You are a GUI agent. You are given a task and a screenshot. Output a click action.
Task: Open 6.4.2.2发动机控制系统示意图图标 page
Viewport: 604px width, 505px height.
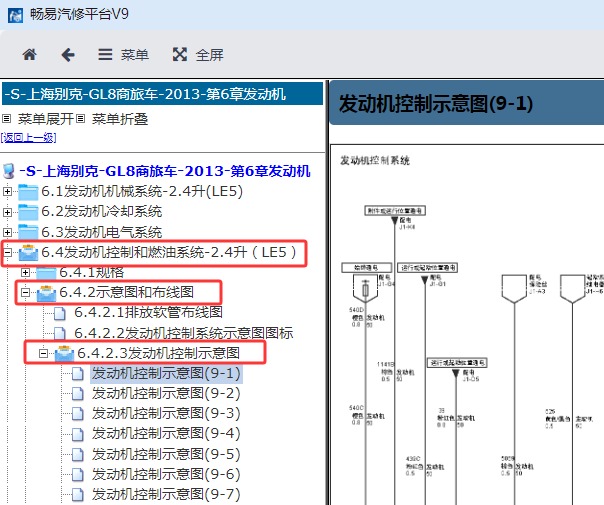[x=184, y=333]
